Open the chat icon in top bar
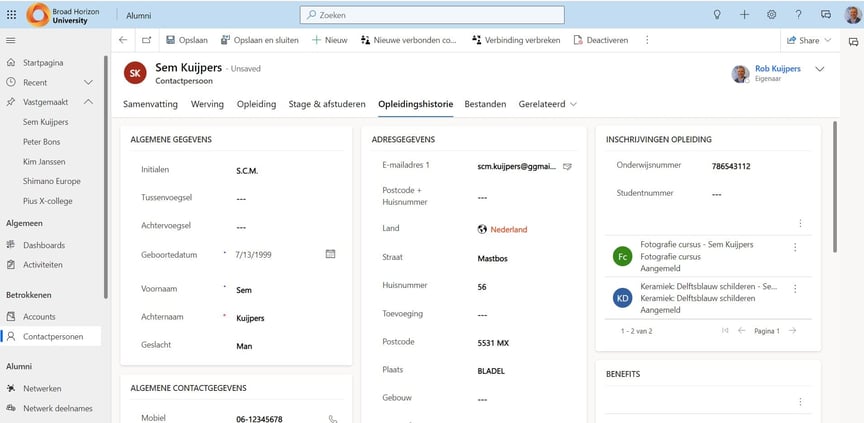The image size is (864, 423). (825, 15)
